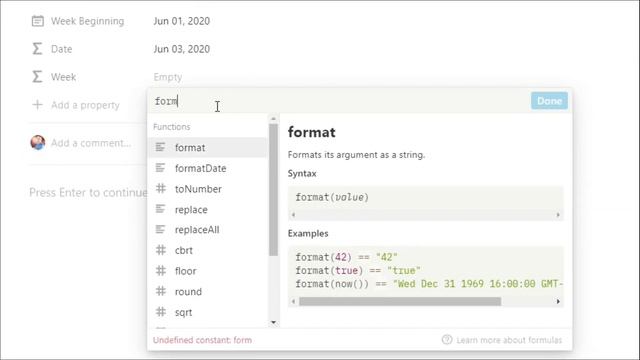Click the hash icon next to sqrt
This screenshot has height=360, width=640.
click(x=161, y=312)
